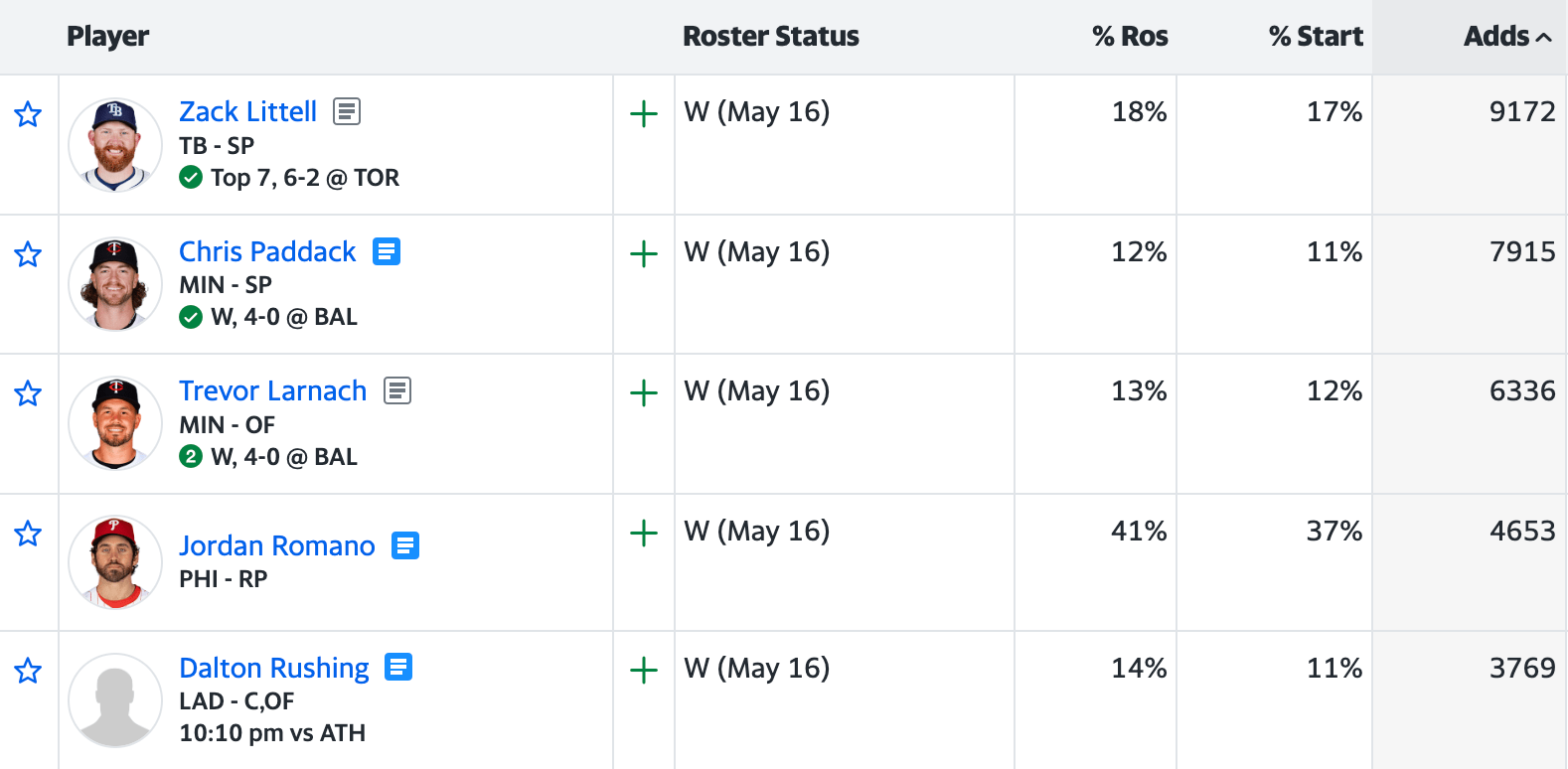Add Chris Paddack with plus icon
Viewport: 1568px width, 769px height.
click(x=644, y=254)
